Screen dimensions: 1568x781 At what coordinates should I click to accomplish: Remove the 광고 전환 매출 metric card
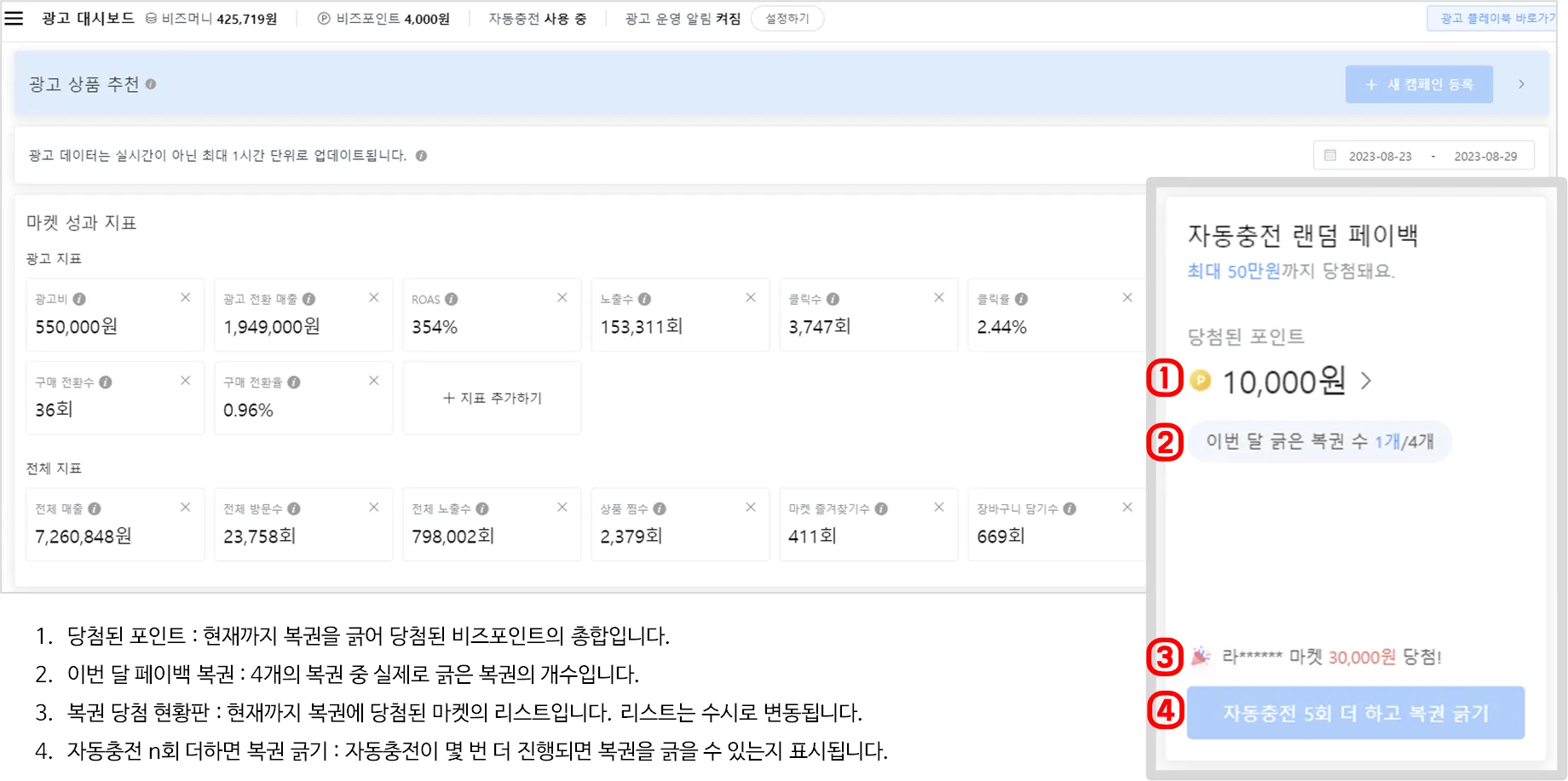click(x=373, y=297)
